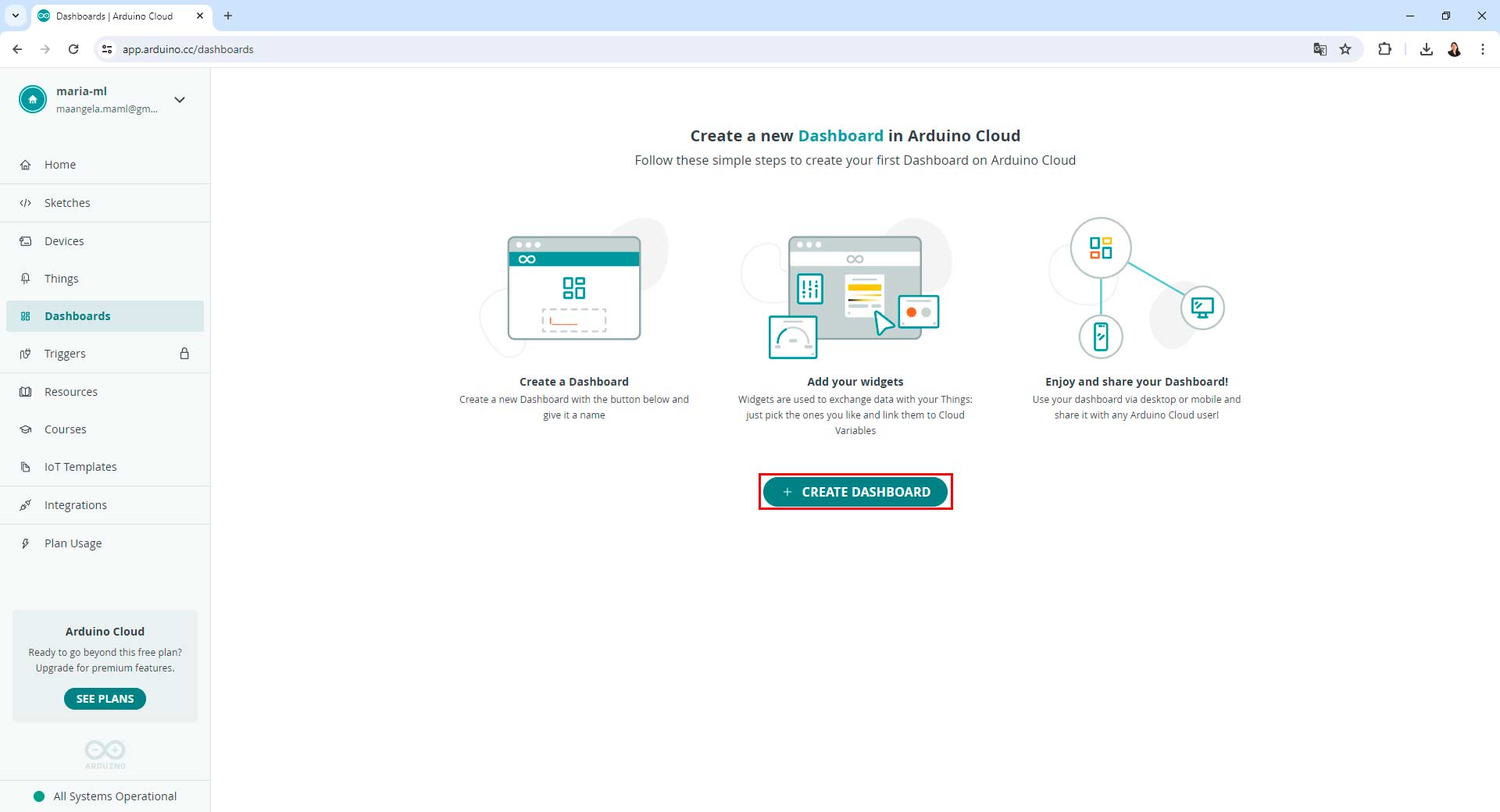1500x812 pixels.
Task: Click the Sketches code icon
Action: (26, 203)
